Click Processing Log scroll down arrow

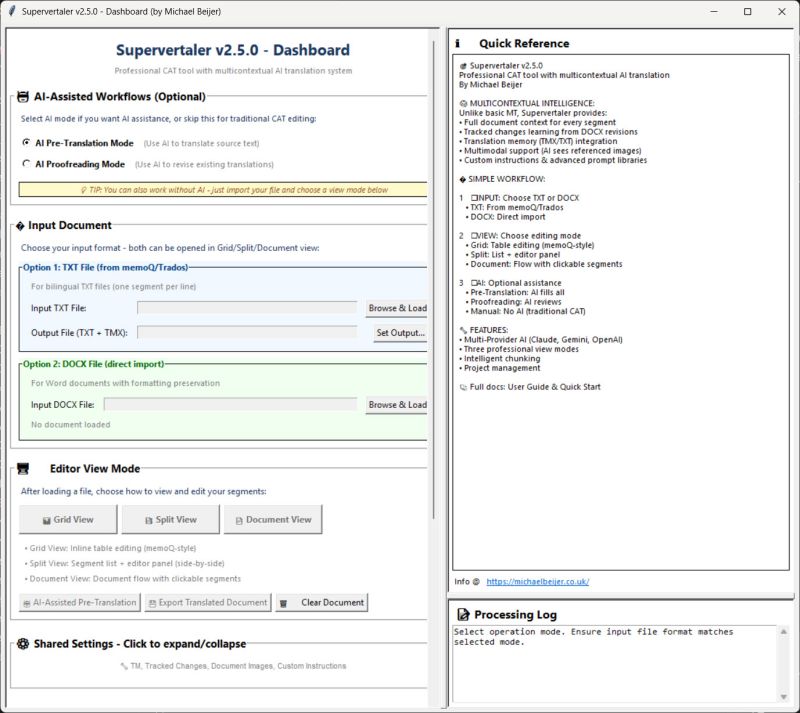pos(784,697)
